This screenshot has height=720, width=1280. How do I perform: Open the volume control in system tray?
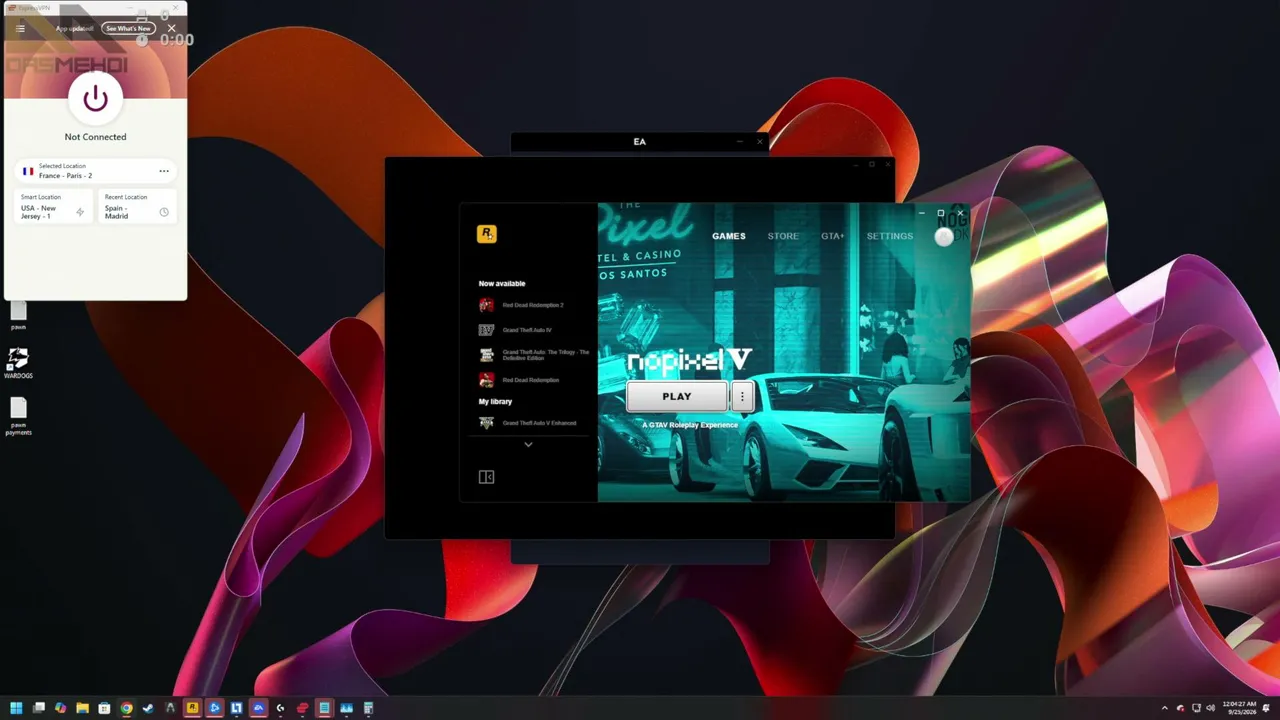[x=1212, y=708]
